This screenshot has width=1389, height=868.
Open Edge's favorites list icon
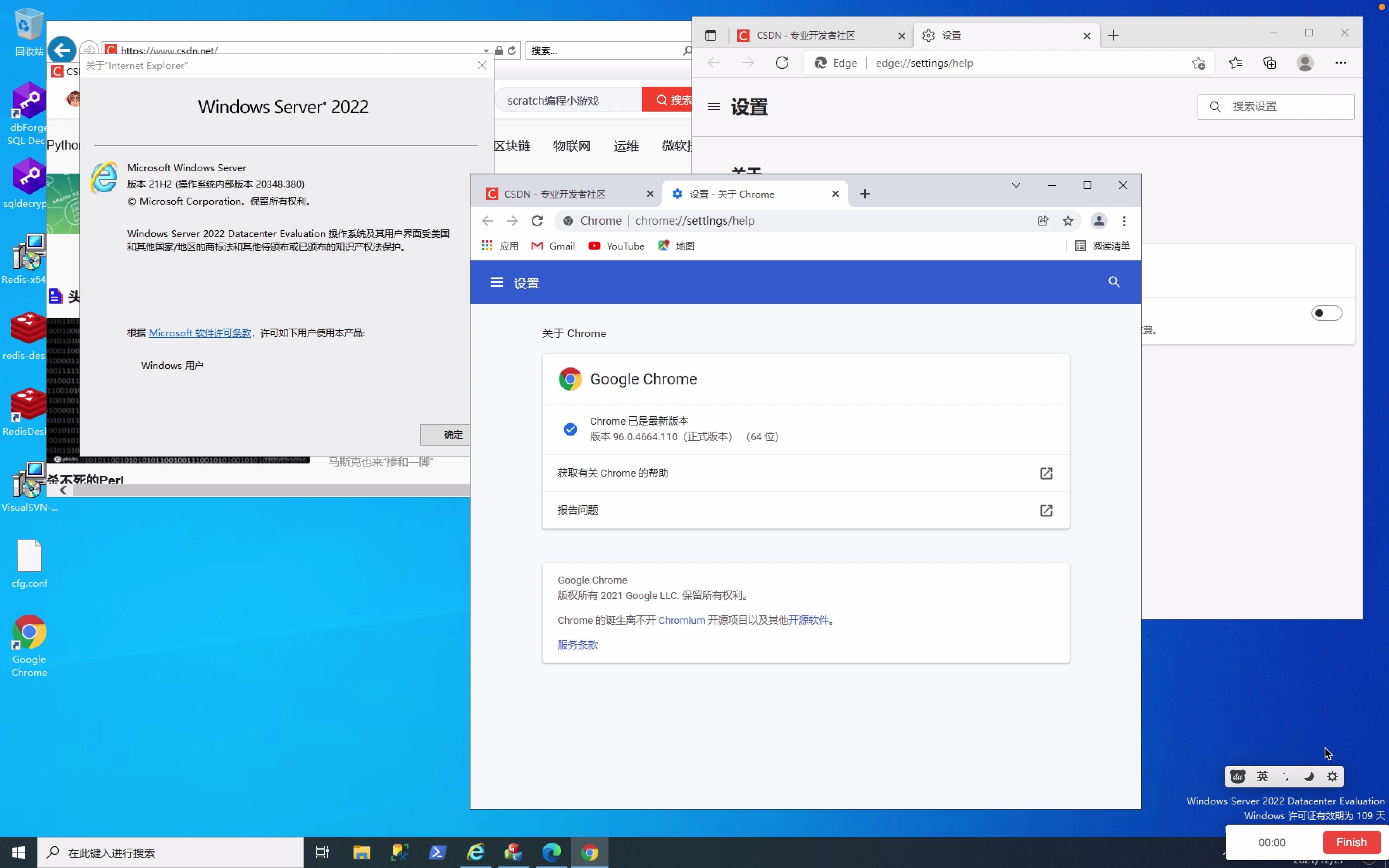[x=1235, y=63]
